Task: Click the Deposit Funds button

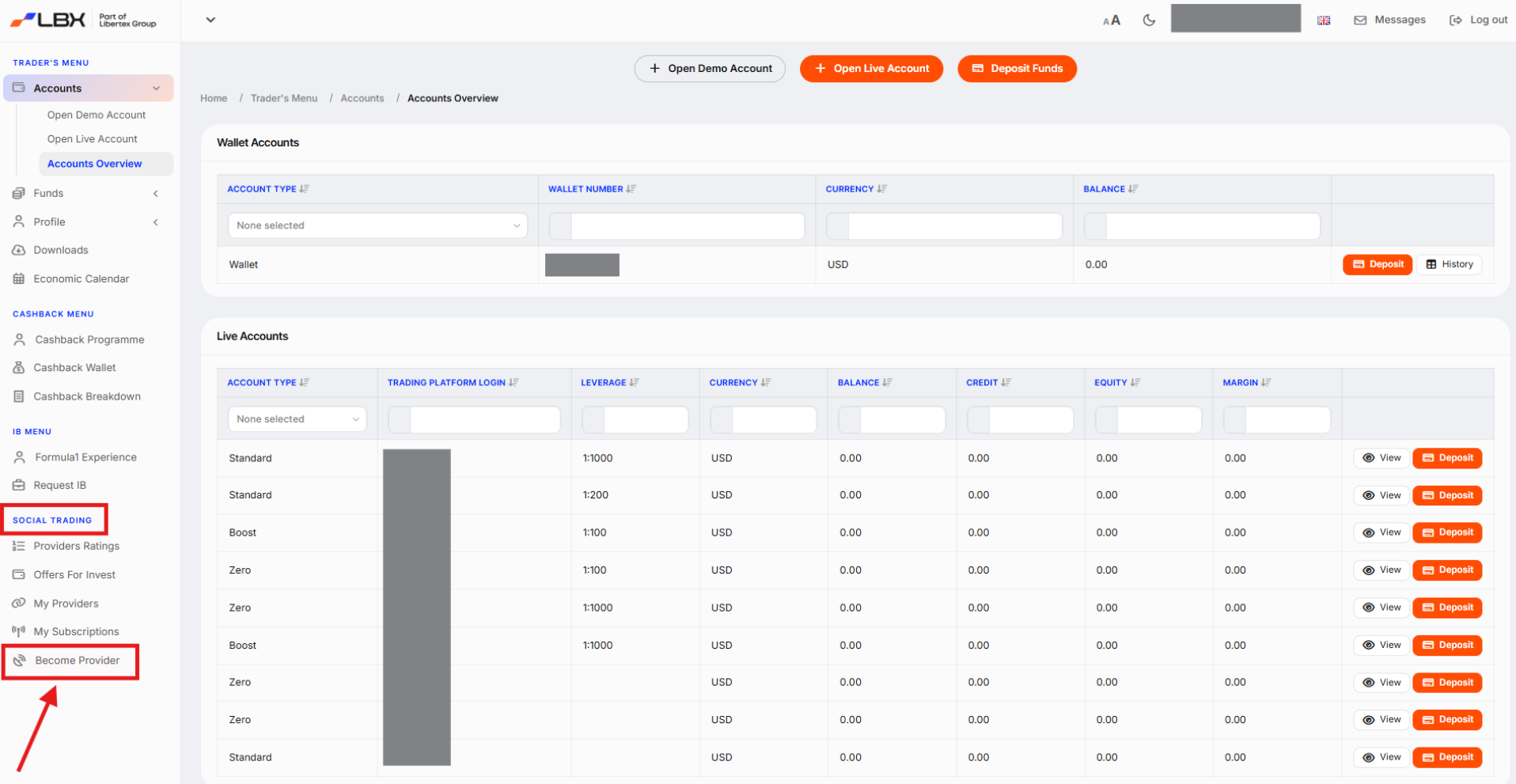Action: 1017,69
